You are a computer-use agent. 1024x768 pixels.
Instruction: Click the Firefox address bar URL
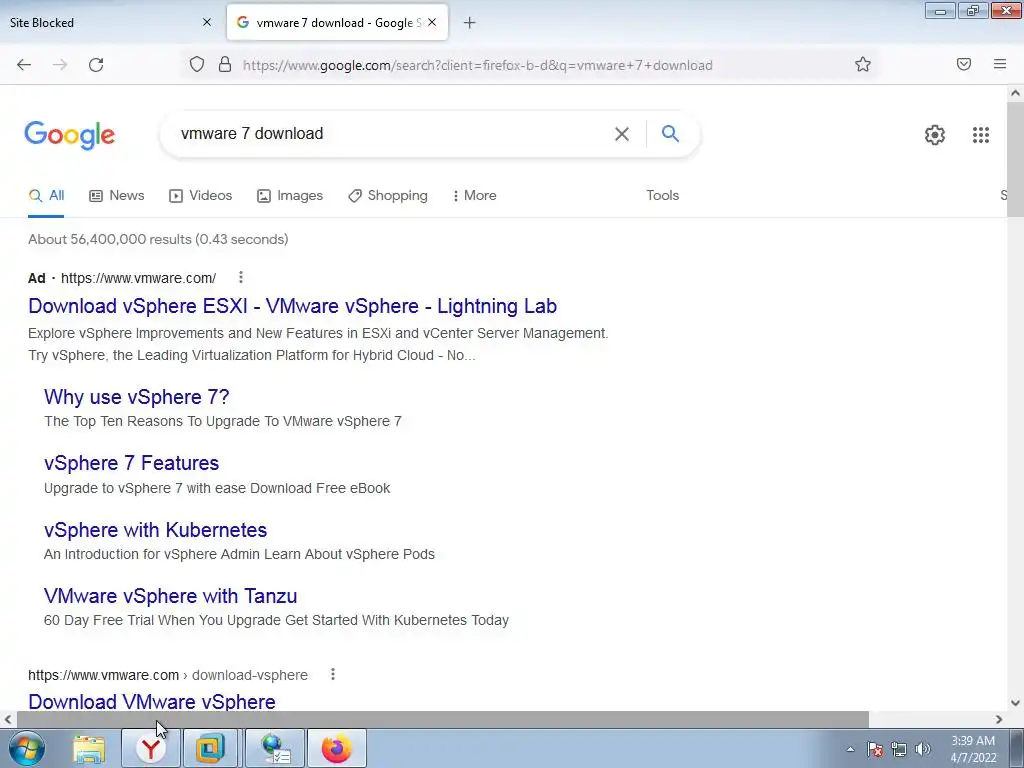(x=477, y=65)
